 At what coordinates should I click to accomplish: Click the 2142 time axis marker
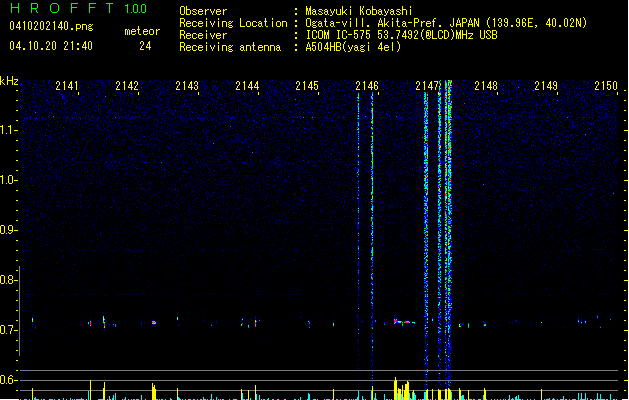pos(127,86)
